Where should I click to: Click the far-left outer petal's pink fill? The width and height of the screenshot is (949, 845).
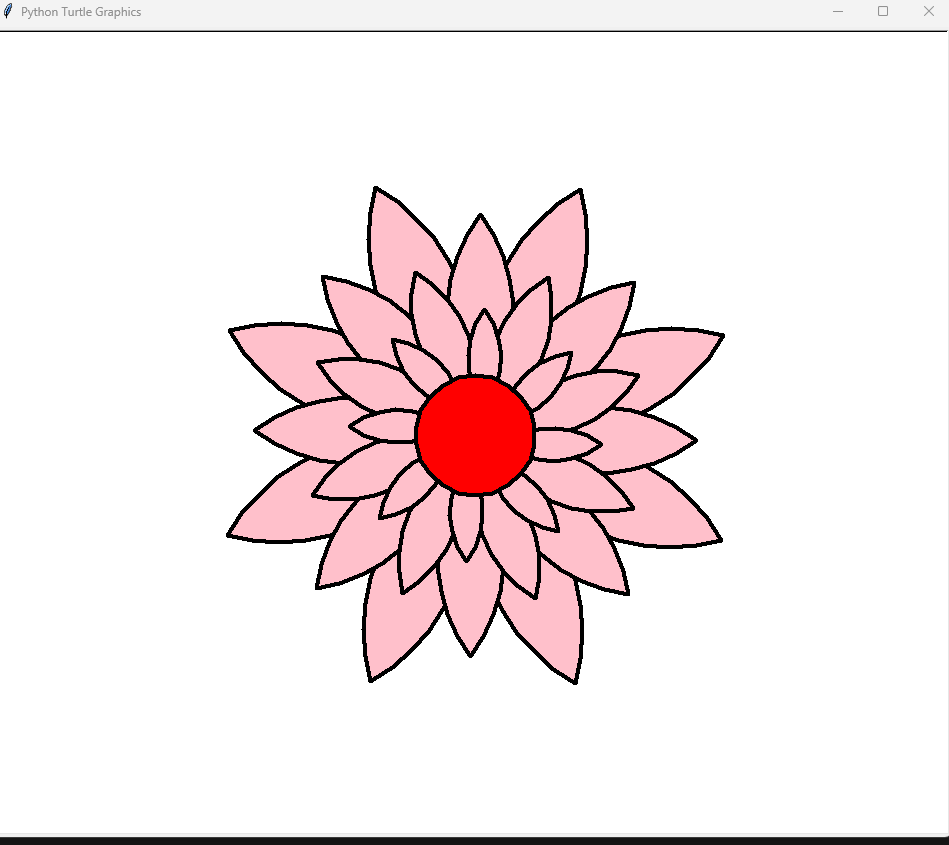click(281, 357)
